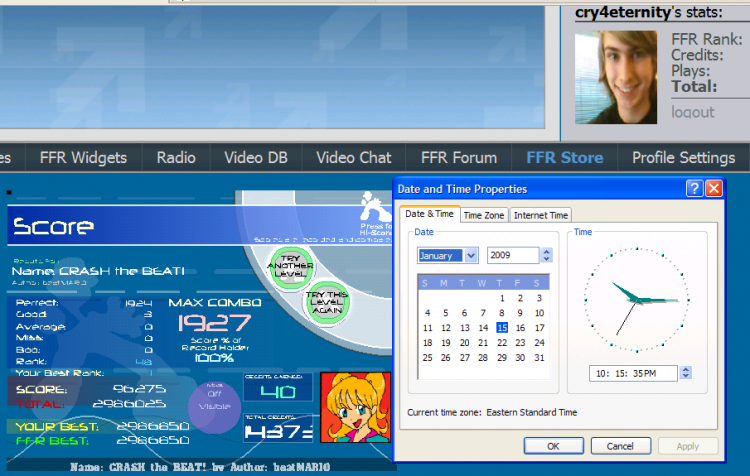This screenshot has width=750, height=476.
Task: Click cry4eternity's profile photo
Action: 616,77
